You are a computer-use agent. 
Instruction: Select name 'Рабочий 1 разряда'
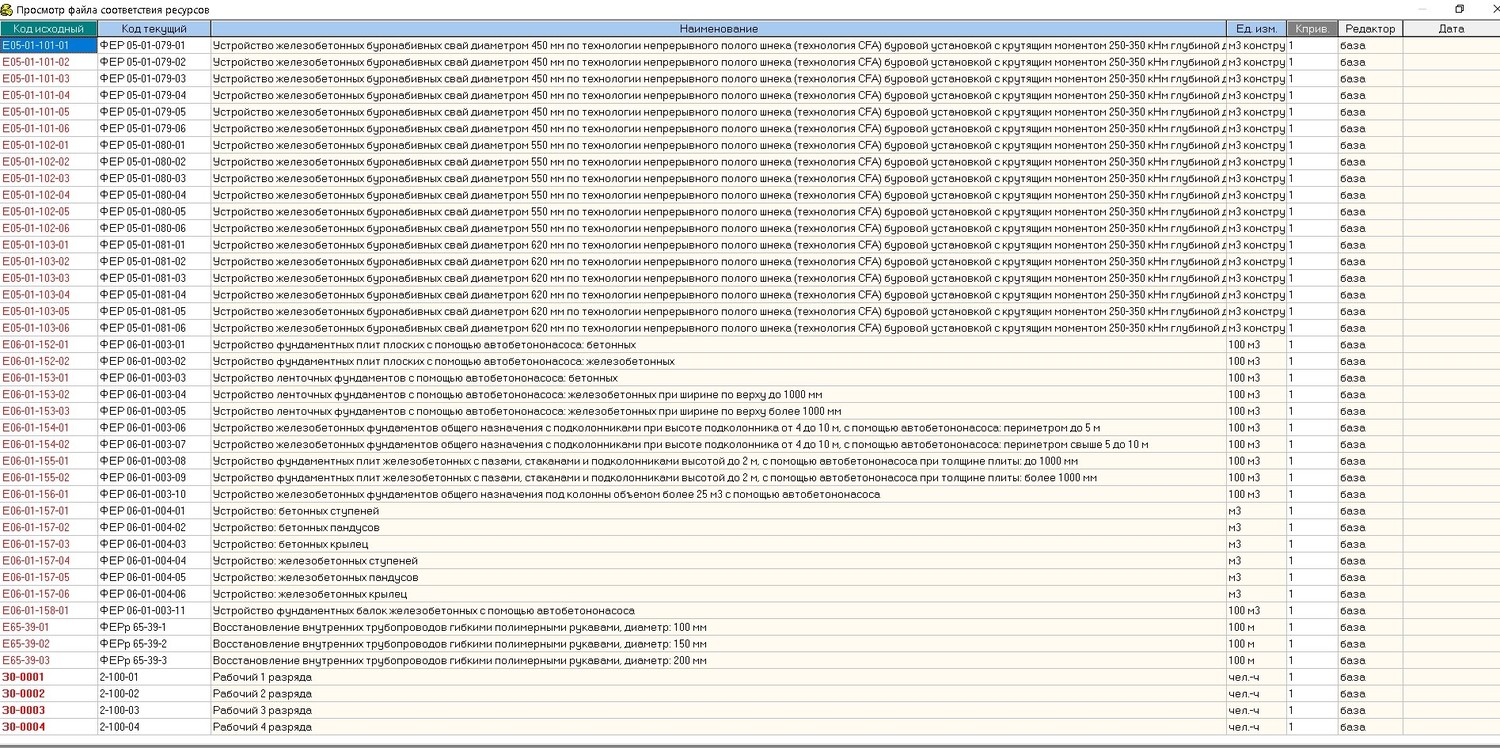[x=718, y=677]
